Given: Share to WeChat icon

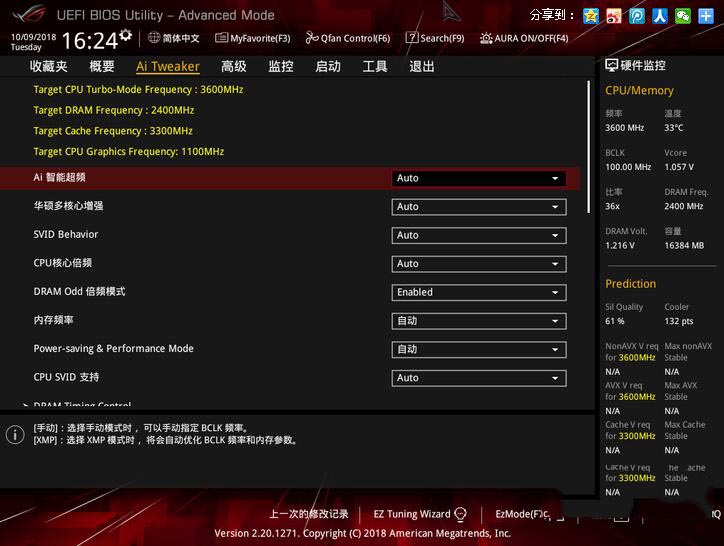Looking at the screenshot, I should [683, 16].
